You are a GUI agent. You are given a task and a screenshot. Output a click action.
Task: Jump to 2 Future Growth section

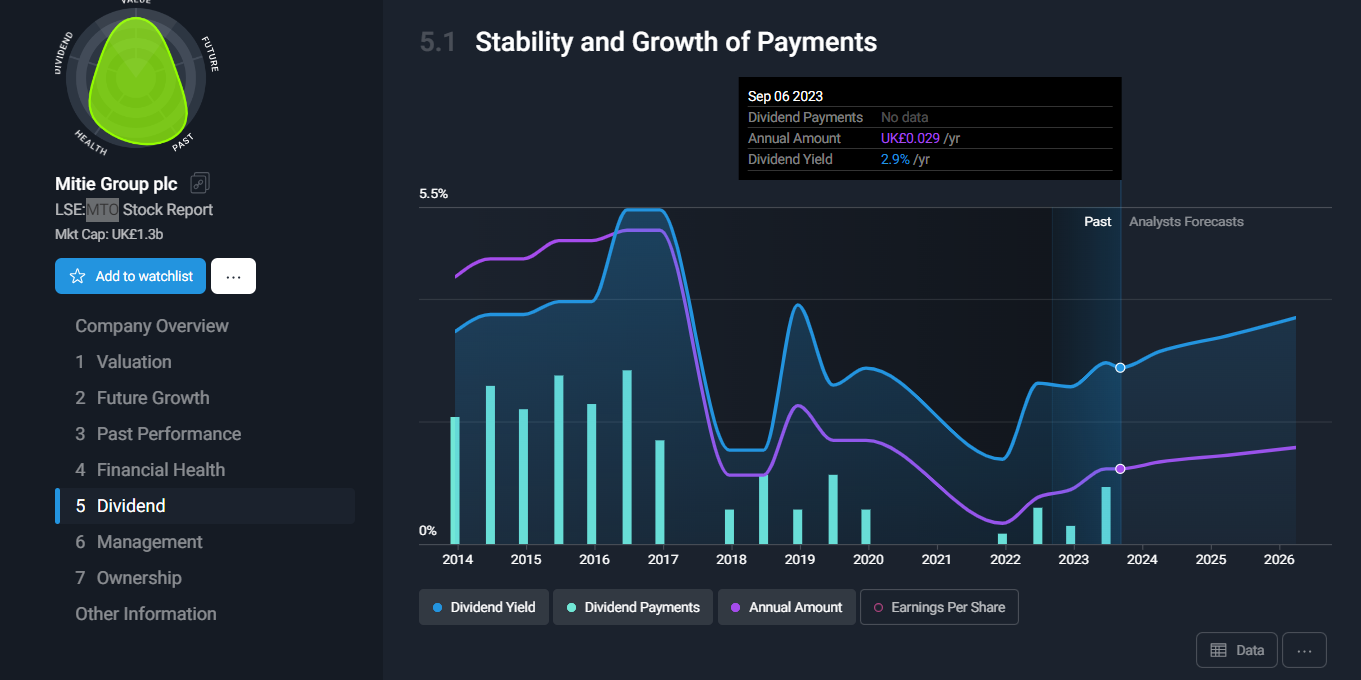142,398
